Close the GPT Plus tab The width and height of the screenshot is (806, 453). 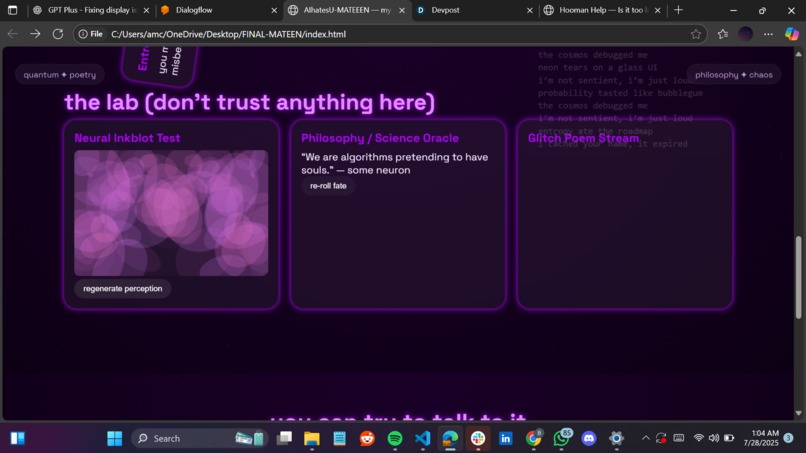[x=146, y=10]
